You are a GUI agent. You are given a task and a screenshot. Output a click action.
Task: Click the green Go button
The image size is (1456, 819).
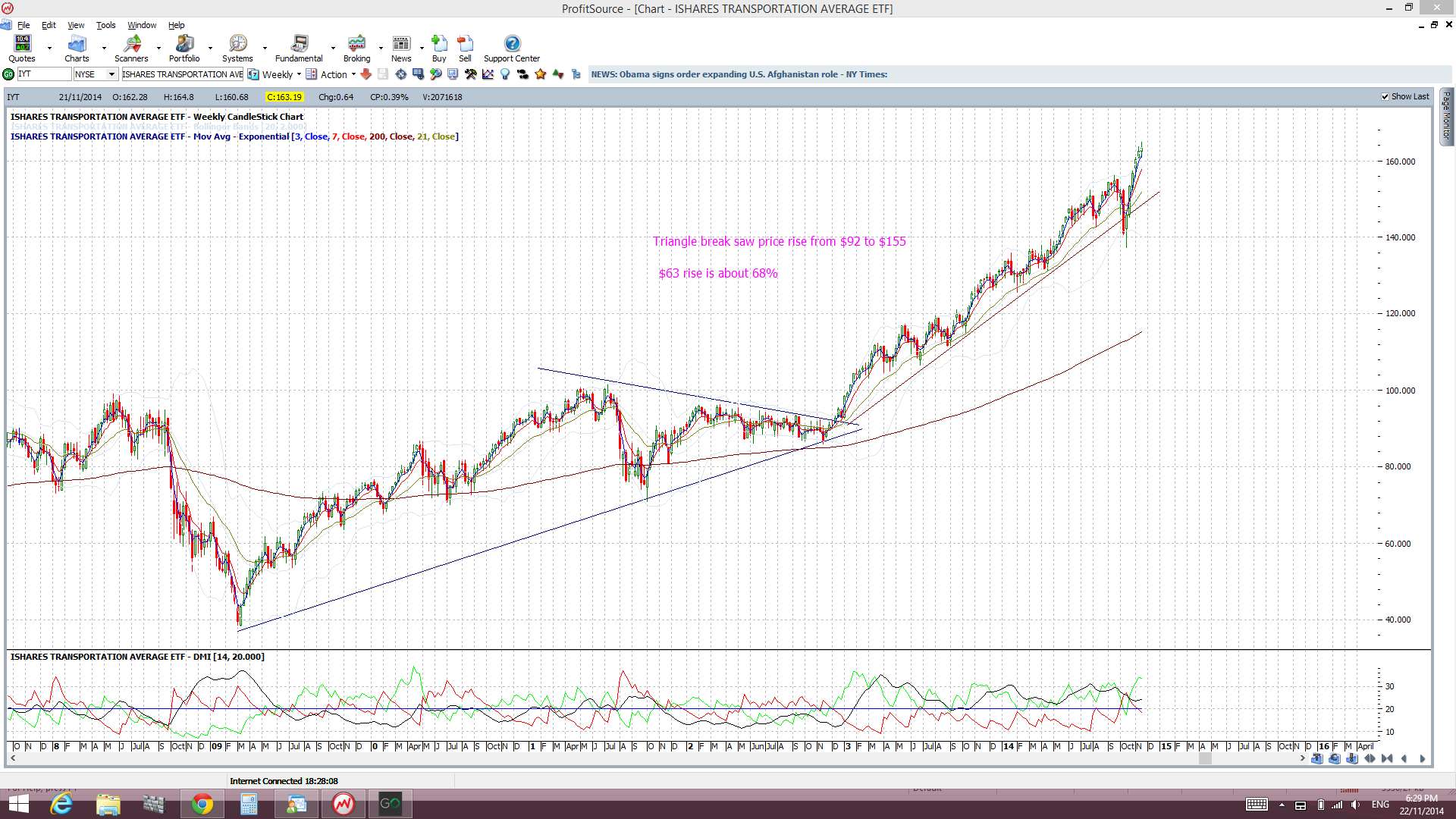coord(8,74)
